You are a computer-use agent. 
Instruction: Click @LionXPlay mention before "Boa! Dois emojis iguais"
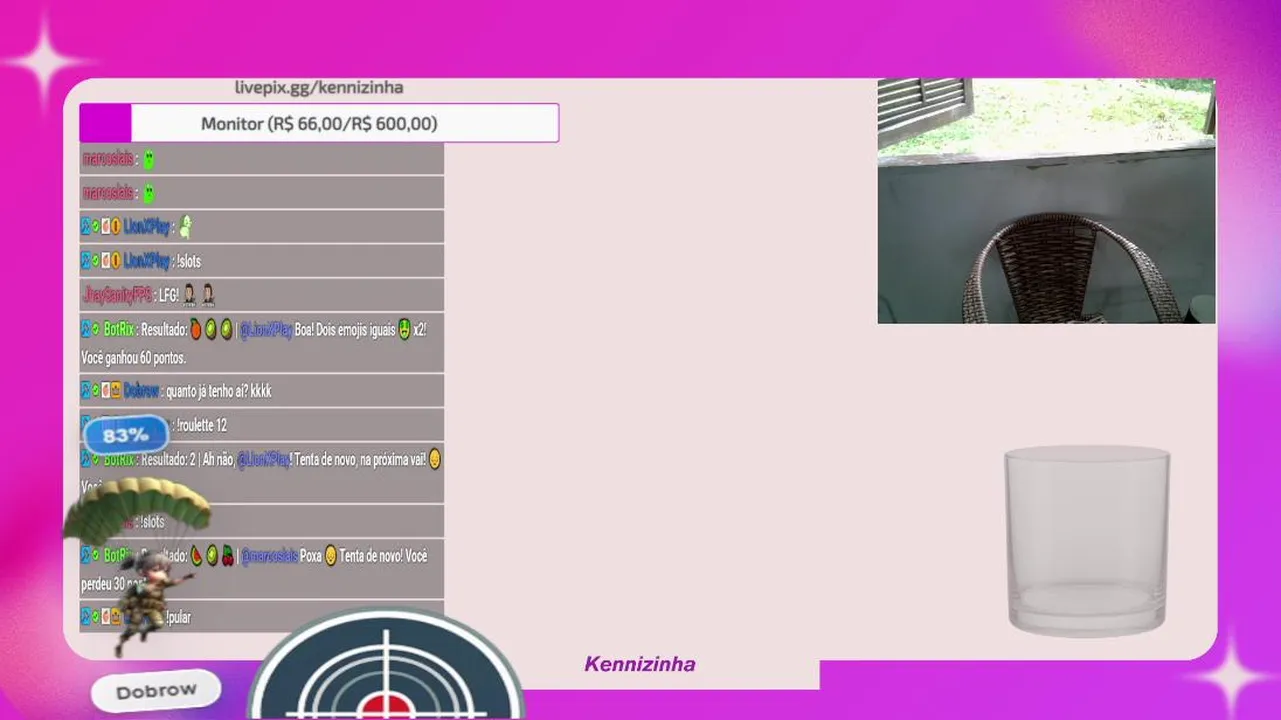pos(266,329)
